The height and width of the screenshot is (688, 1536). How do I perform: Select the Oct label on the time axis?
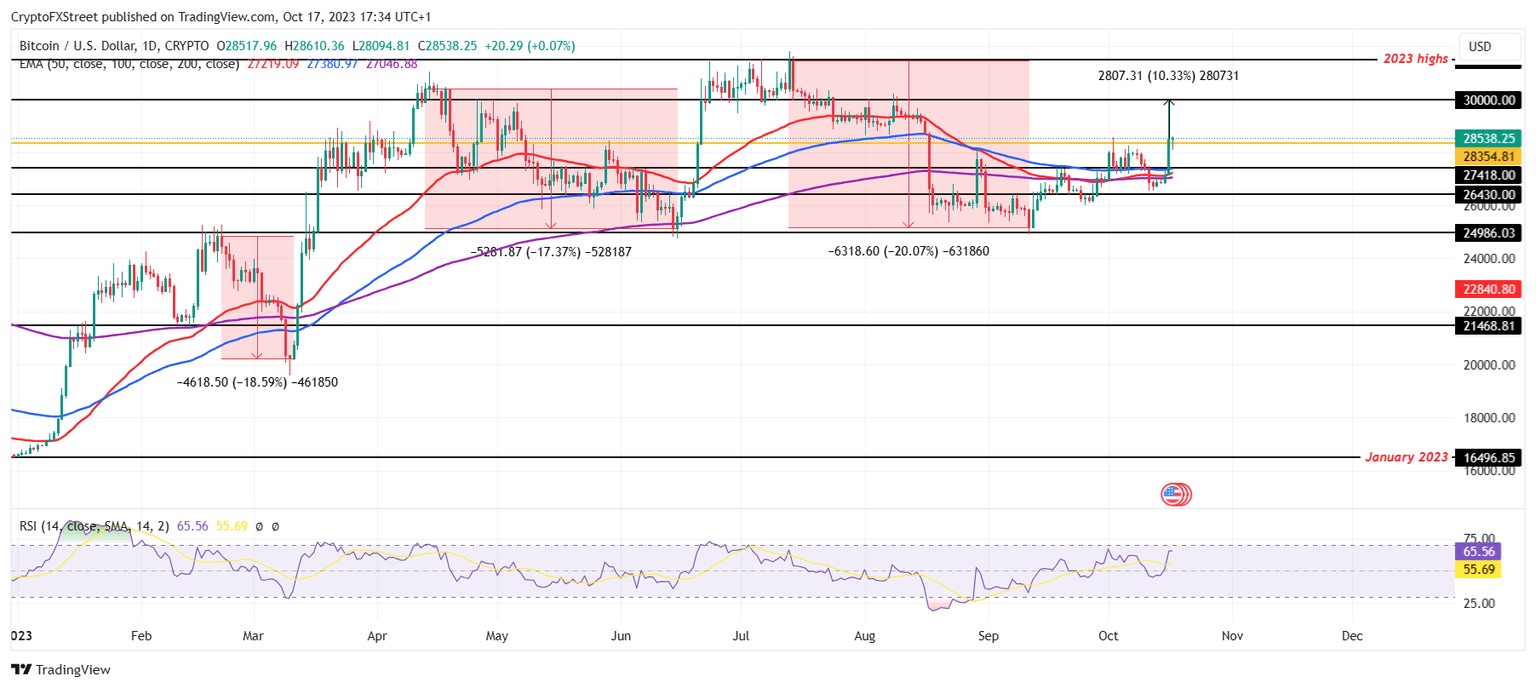1108,635
